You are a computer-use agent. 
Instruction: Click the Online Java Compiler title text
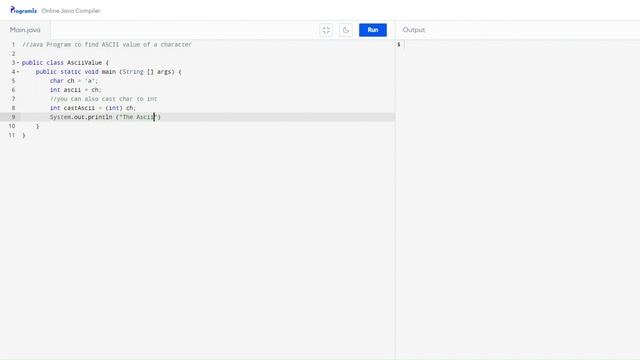tap(71, 11)
